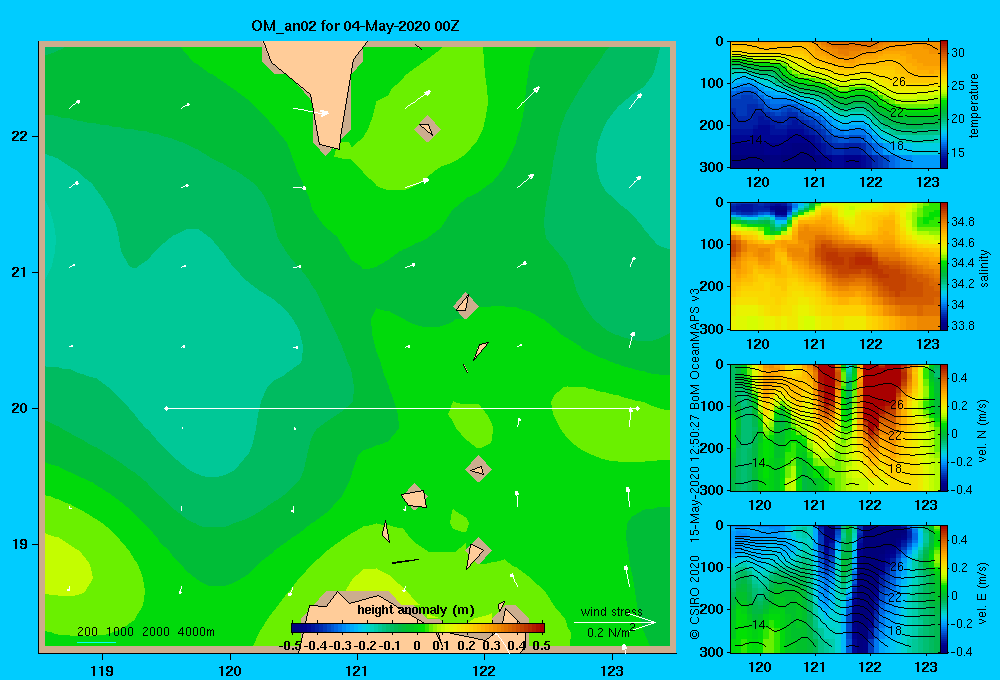Click the temperature color scale bar
The image size is (1000, 680).
click(944, 105)
